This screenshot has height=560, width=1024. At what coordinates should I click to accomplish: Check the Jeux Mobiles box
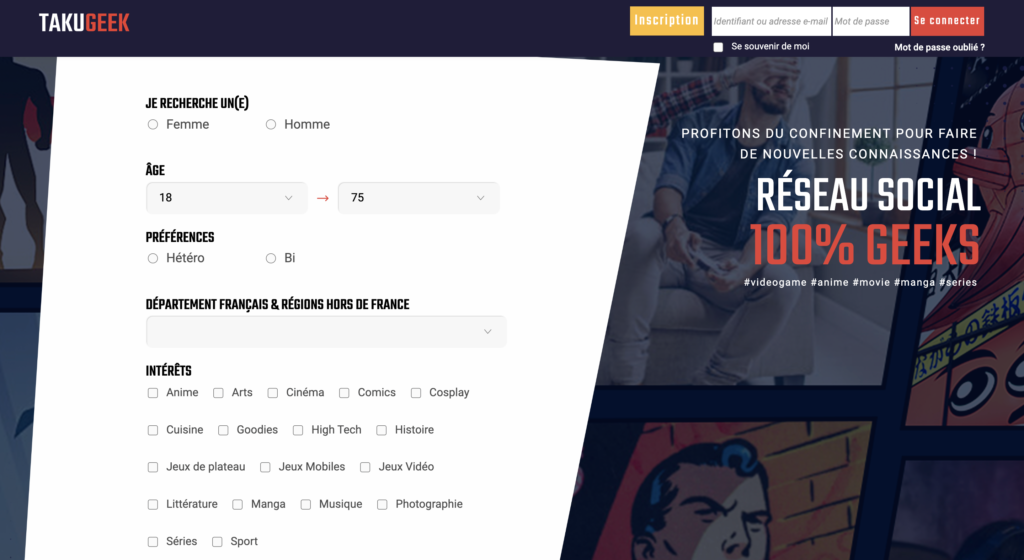[265, 467]
